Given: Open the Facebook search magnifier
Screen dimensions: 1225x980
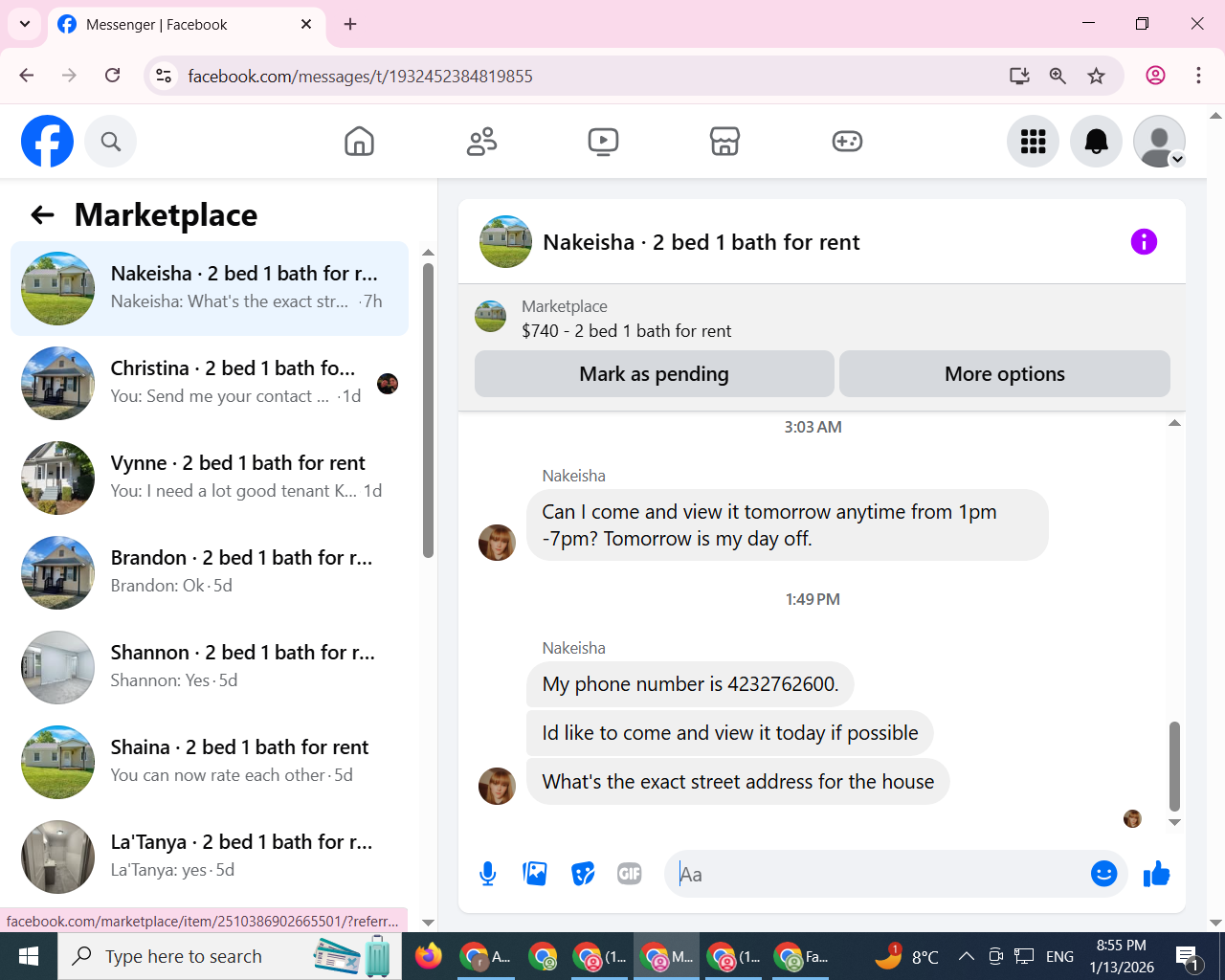Looking at the screenshot, I should (111, 142).
